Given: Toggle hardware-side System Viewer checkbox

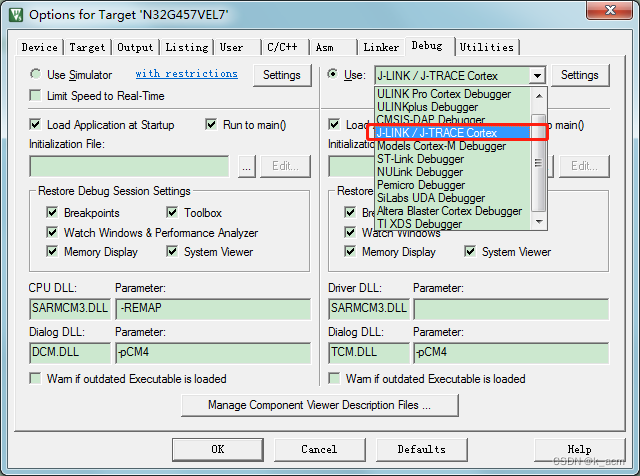Looking at the screenshot, I should click(x=470, y=251).
